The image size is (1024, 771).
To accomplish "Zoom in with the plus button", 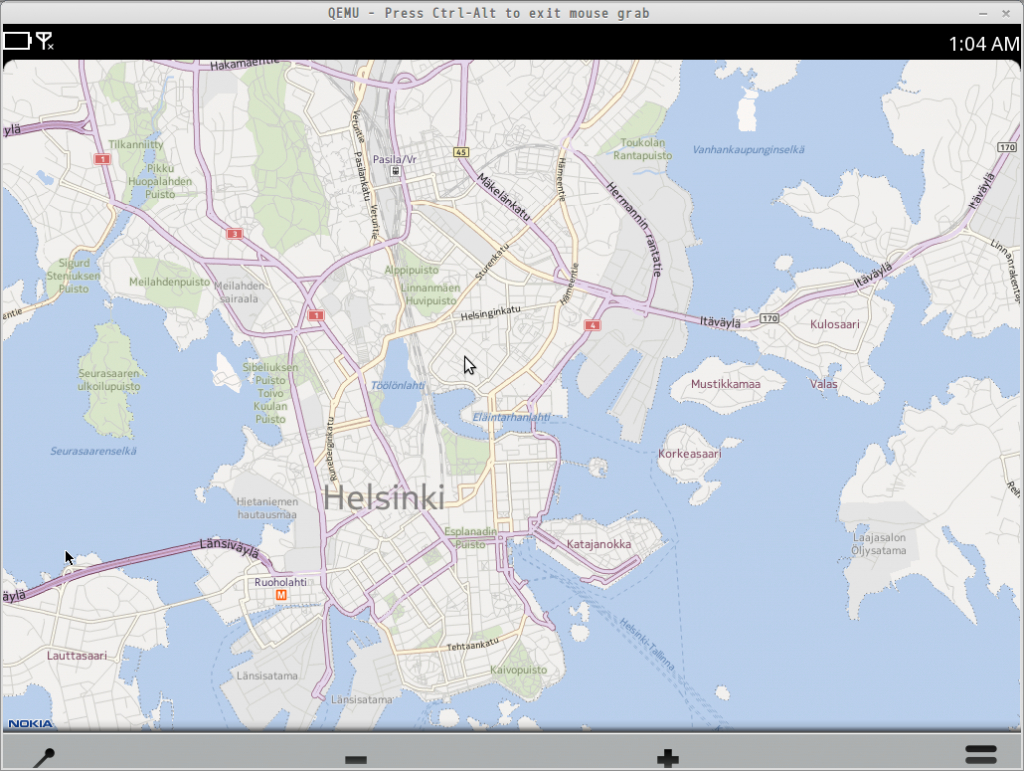I will pyautogui.click(x=667, y=759).
